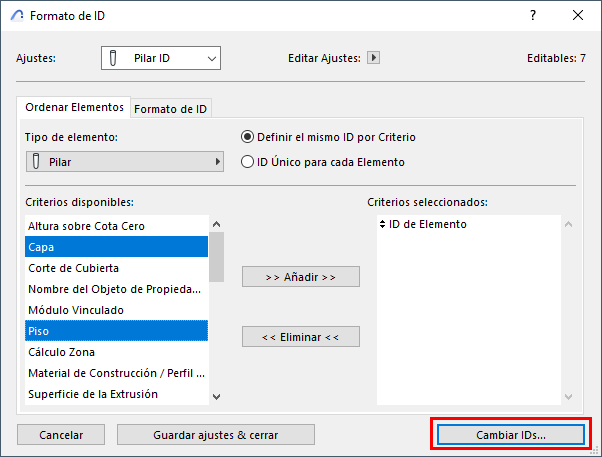Click the pillar icon in Ajustes dropdown
The width and height of the screenshot is (602, 457).
118,58
